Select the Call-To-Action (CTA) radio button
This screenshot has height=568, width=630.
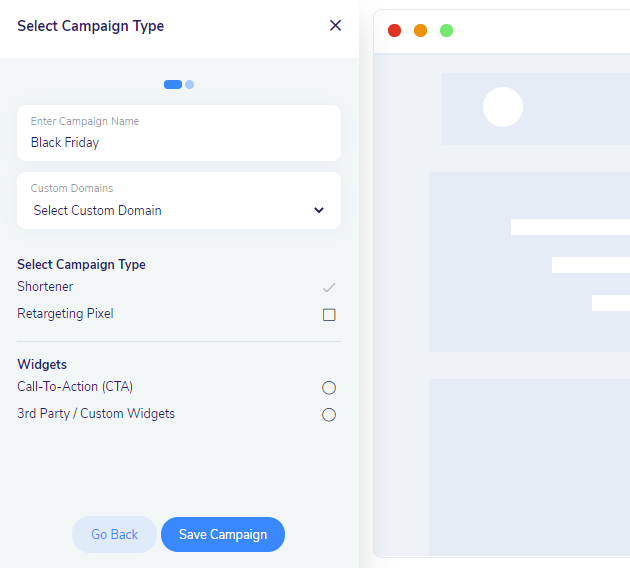(329, 388)
